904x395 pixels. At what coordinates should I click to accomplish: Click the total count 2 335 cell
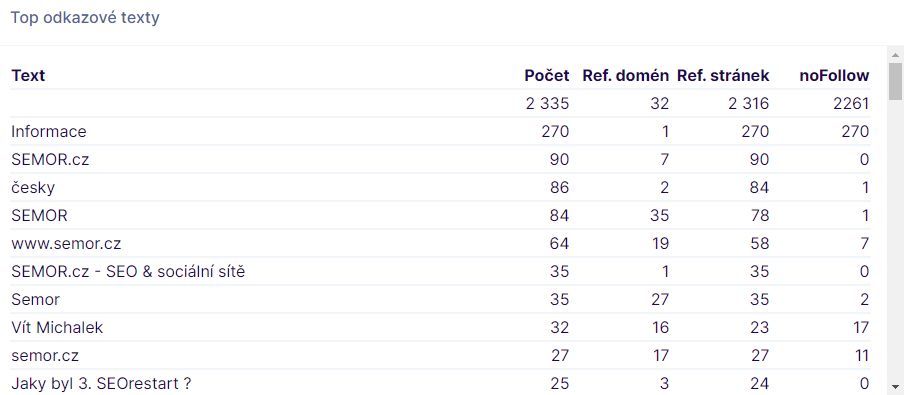pos(547,104)
